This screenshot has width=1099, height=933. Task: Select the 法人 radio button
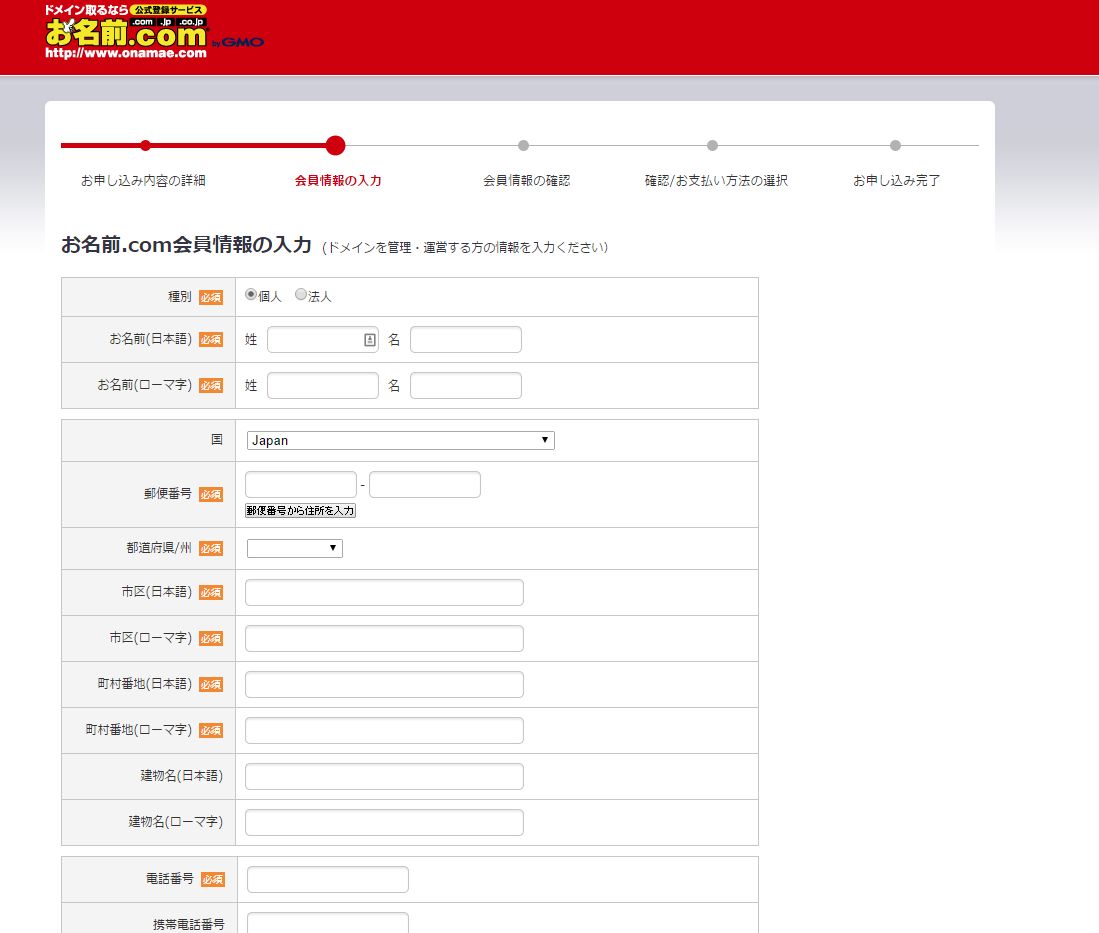(x=301, y=294)
